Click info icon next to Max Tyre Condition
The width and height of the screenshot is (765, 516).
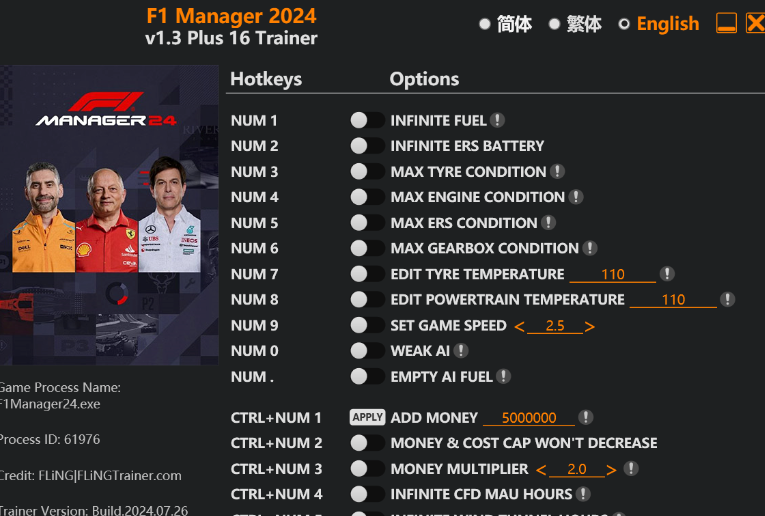click(557, 172)
